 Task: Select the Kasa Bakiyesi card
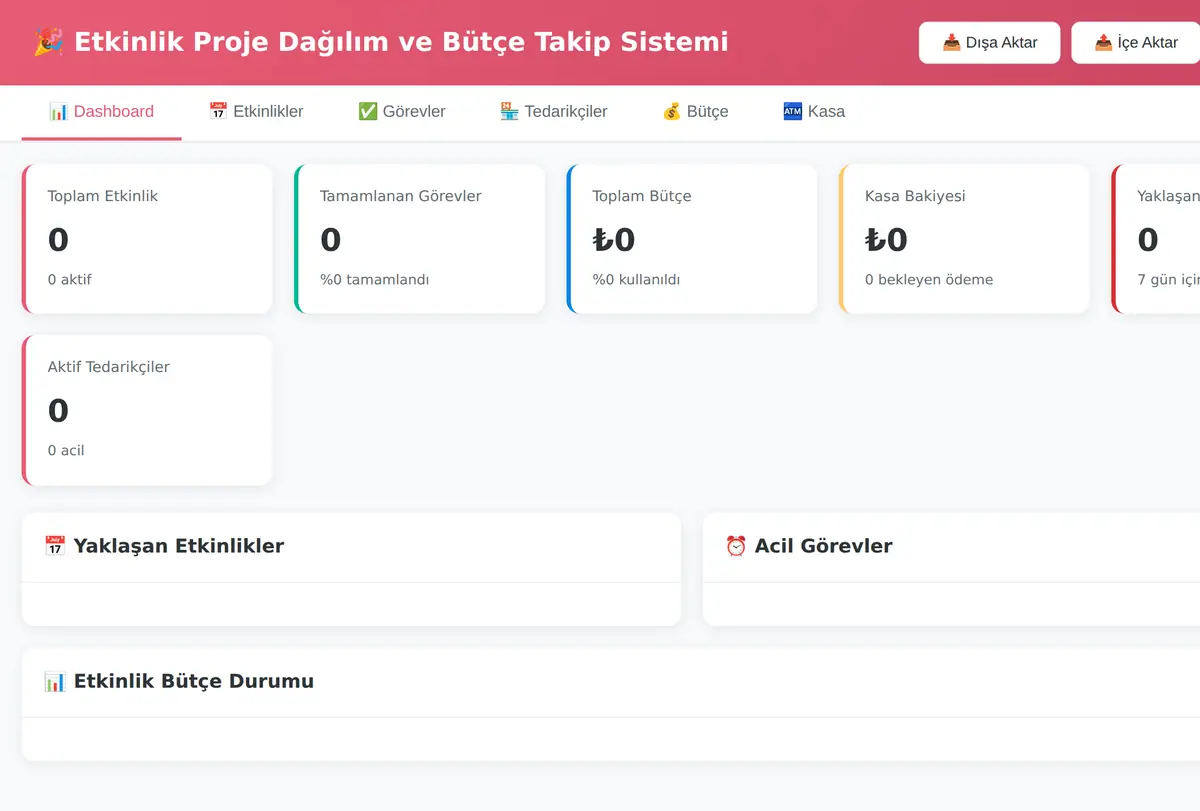(964, 239)
